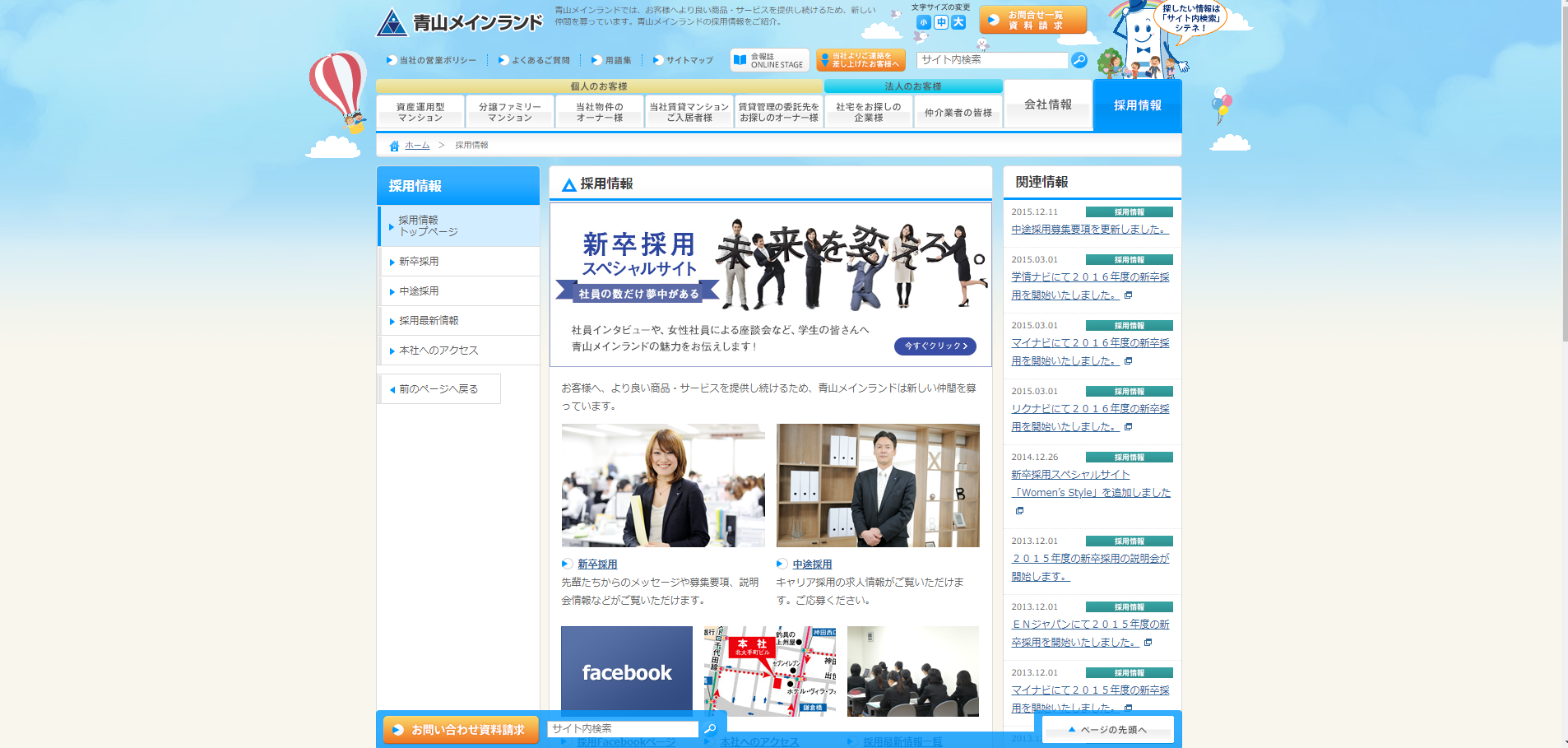Select 賃貸管理の委託先をお探しのオーナー様 tab
This screenshot has height=748, width=1568.
click(779, 112)
